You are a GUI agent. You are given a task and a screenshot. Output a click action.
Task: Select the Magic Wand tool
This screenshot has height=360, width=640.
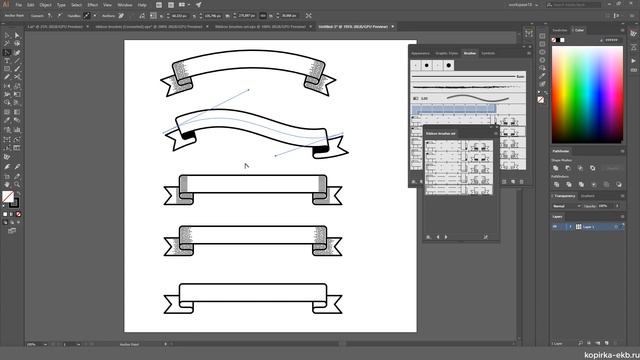7,44
